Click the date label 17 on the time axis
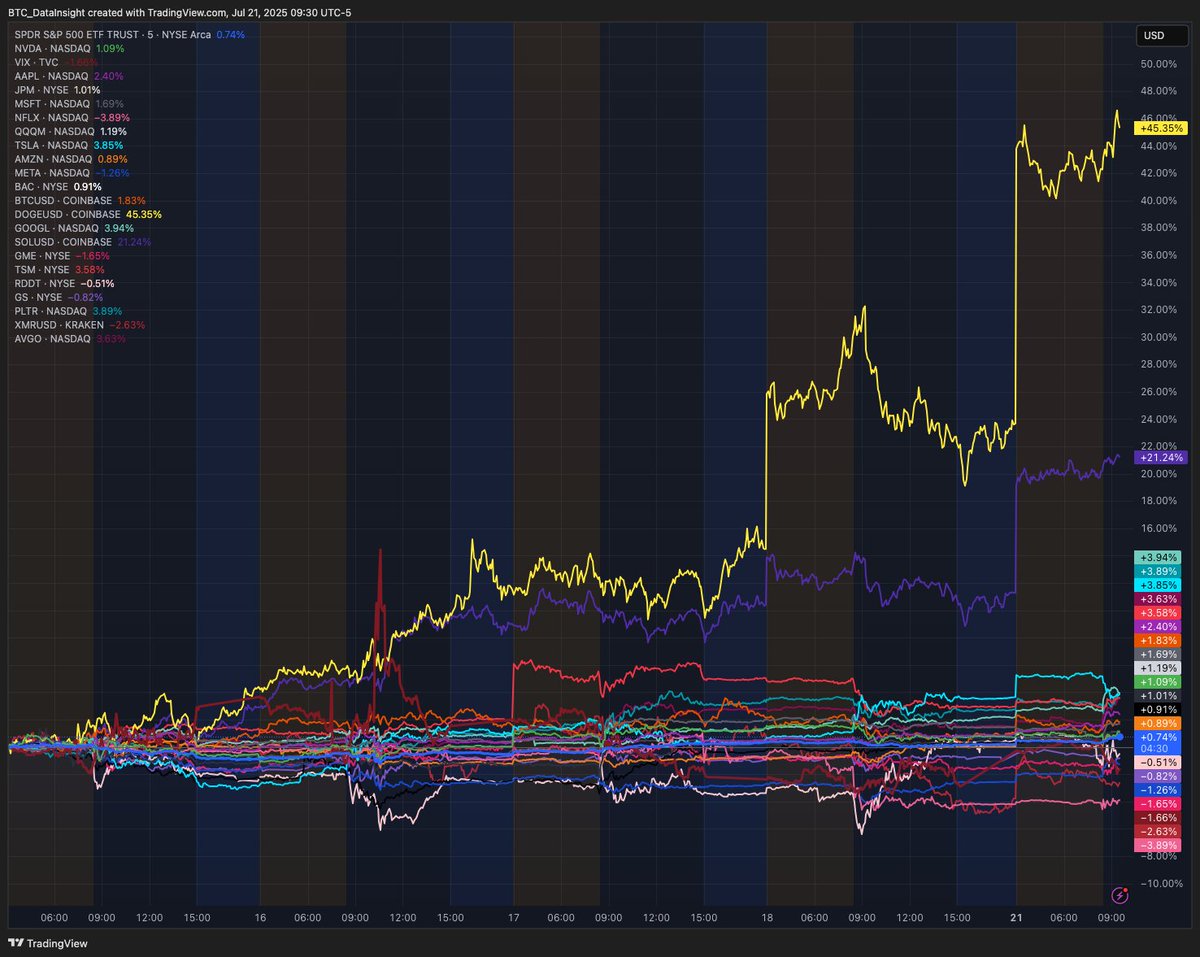 click(x=513, y=917)
